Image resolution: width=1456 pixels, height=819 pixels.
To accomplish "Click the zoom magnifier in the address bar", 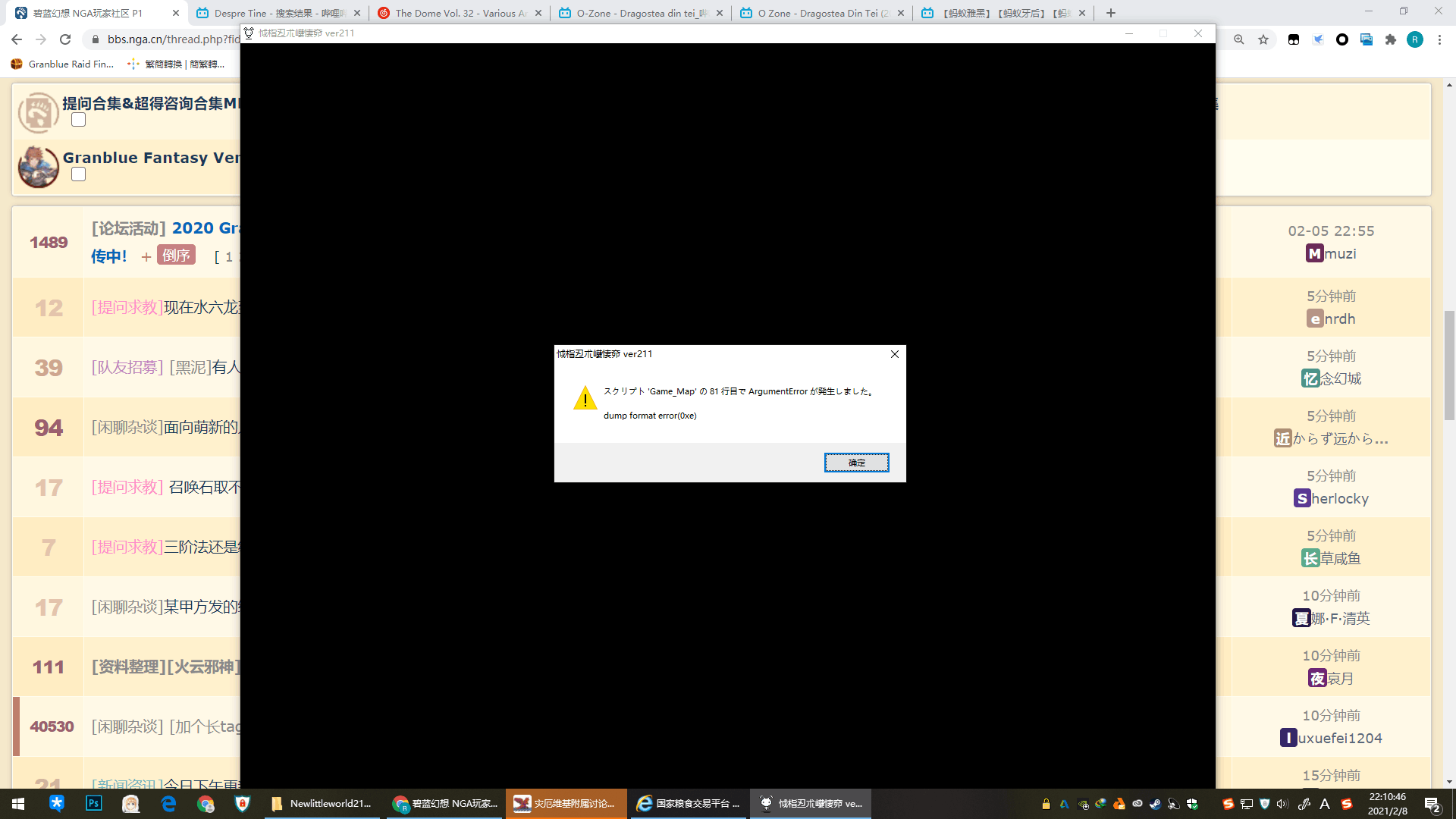I will [1238, 39].
